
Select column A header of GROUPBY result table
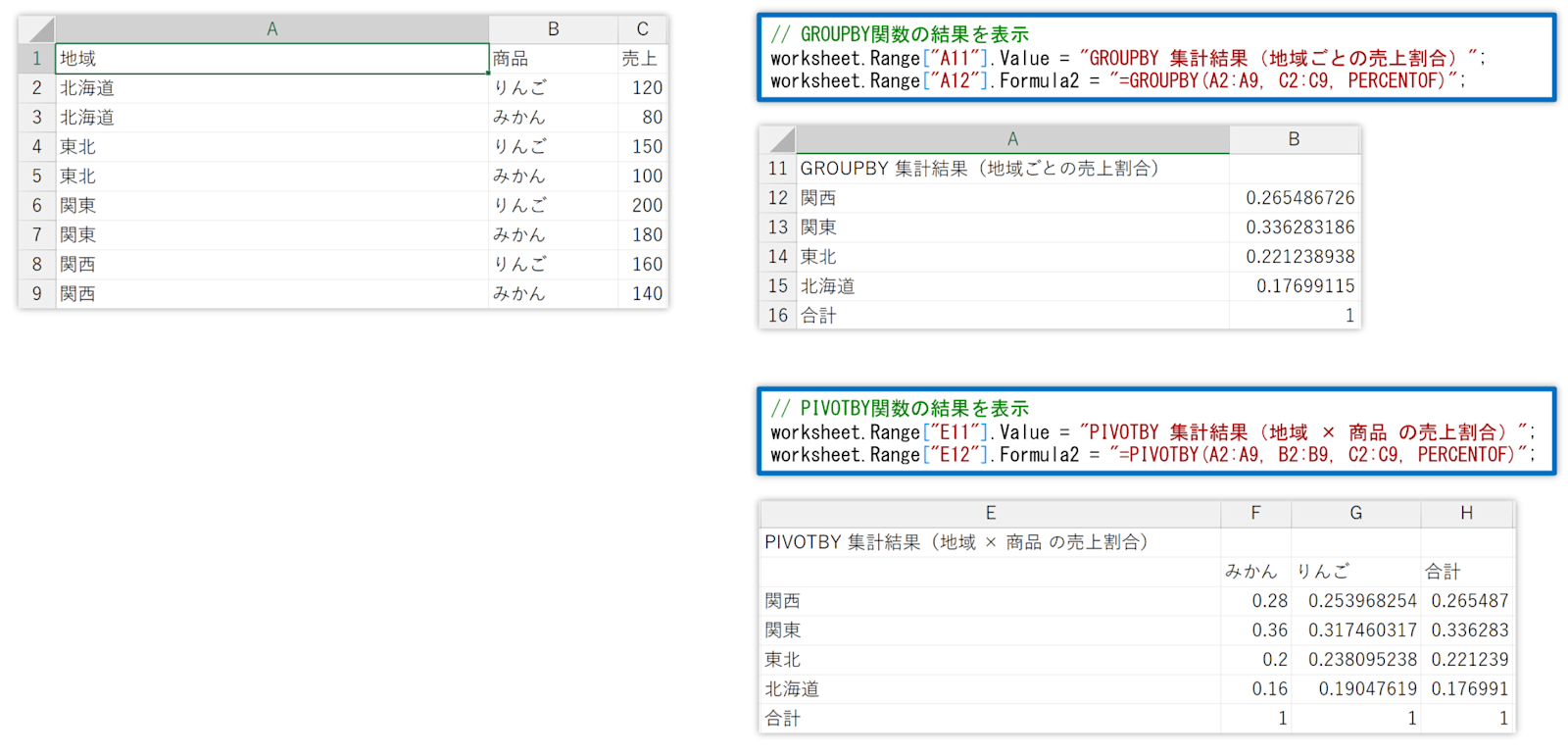click(1012, 139)
